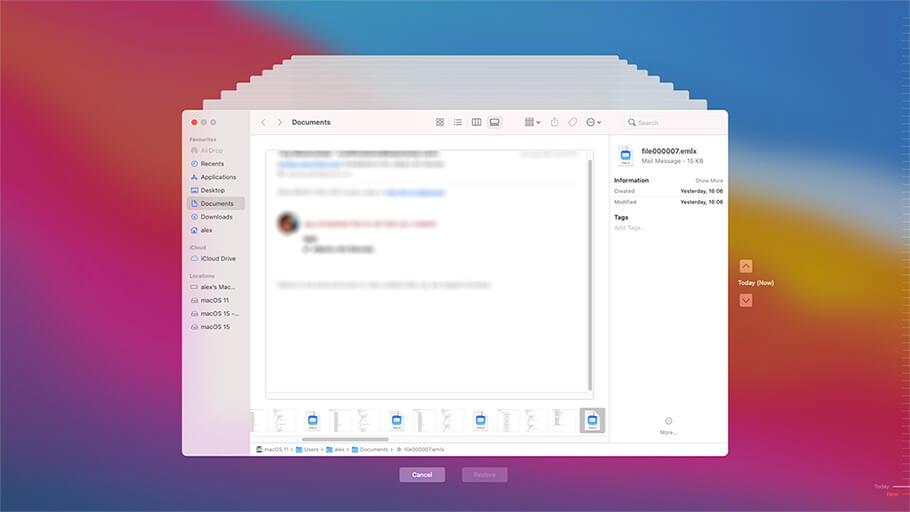Click the down arrow below Today (Now)

[746, 300]
